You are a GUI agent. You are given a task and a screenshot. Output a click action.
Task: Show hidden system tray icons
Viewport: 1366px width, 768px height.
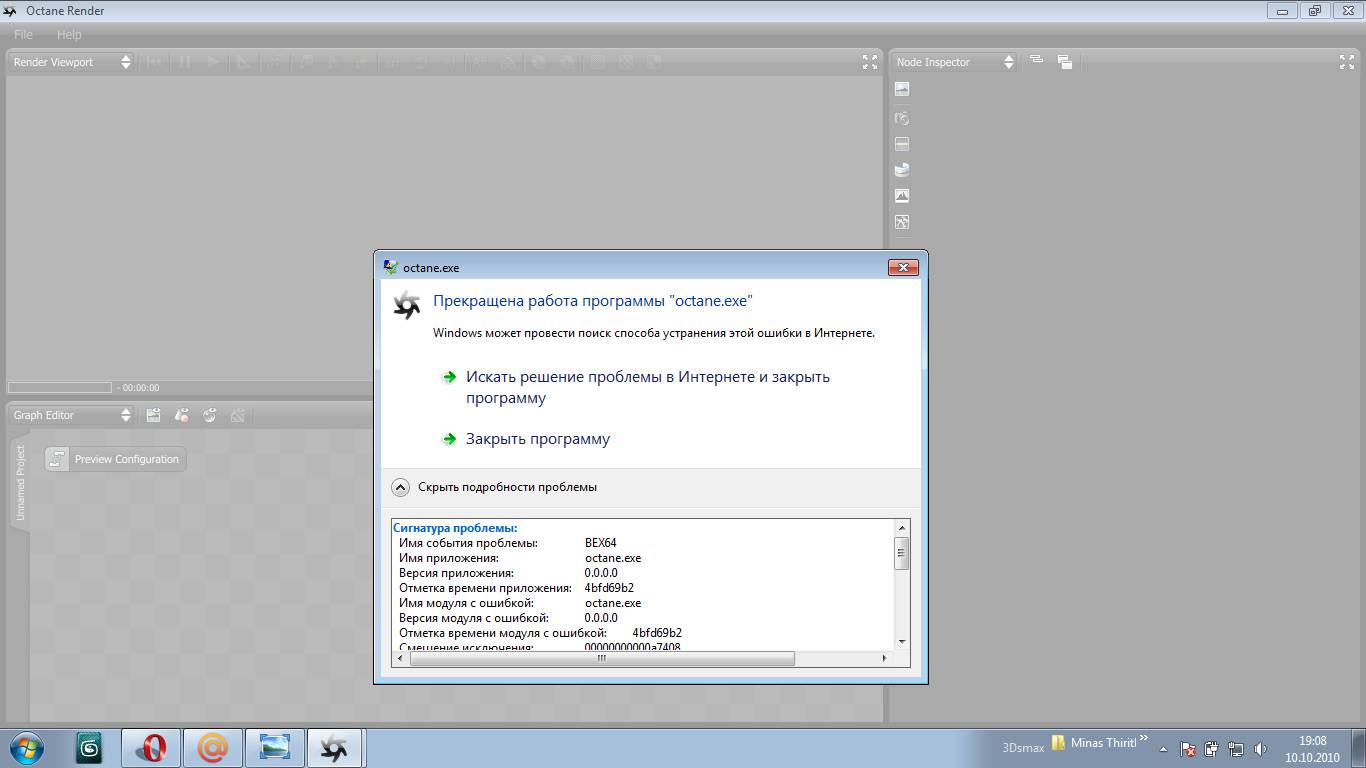click(x=1163, y=748)
